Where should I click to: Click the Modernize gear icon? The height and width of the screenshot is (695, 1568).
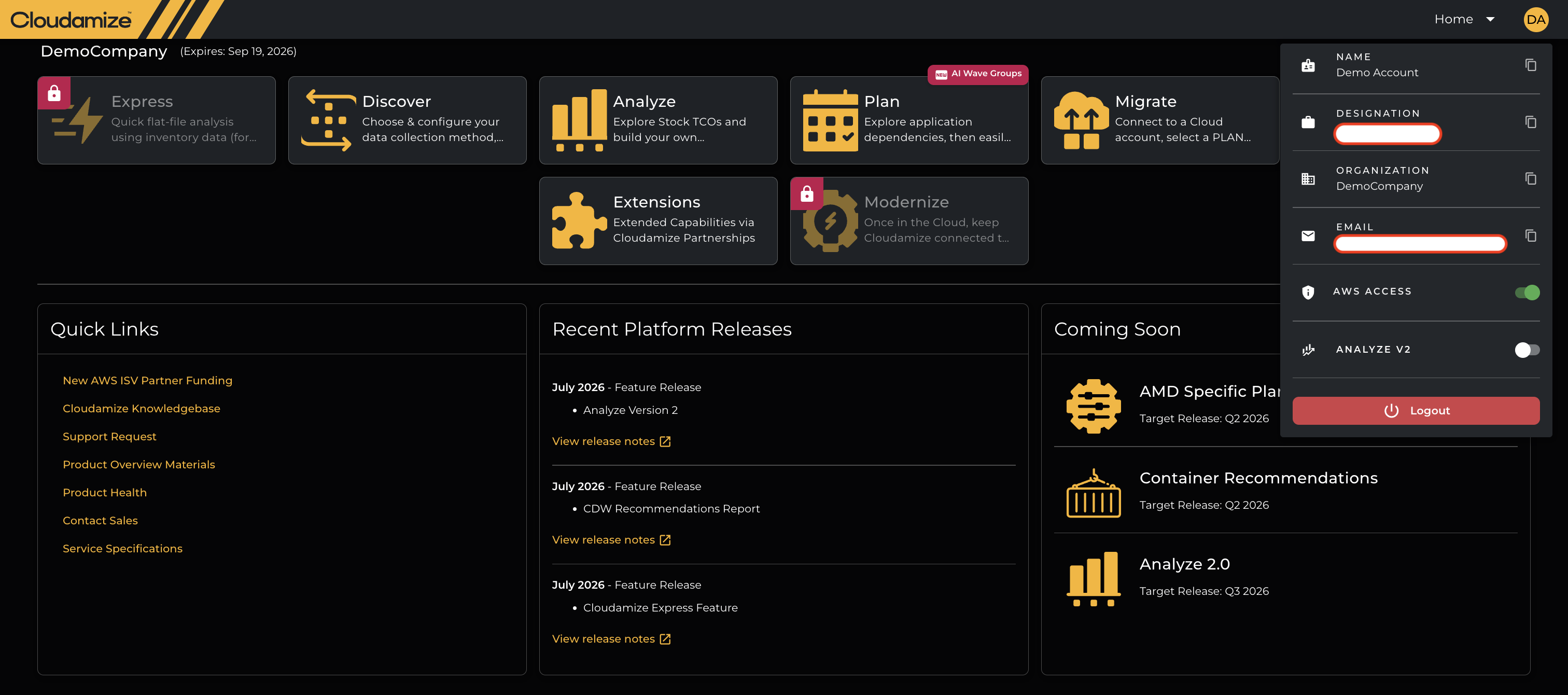[x=830, y=220]
